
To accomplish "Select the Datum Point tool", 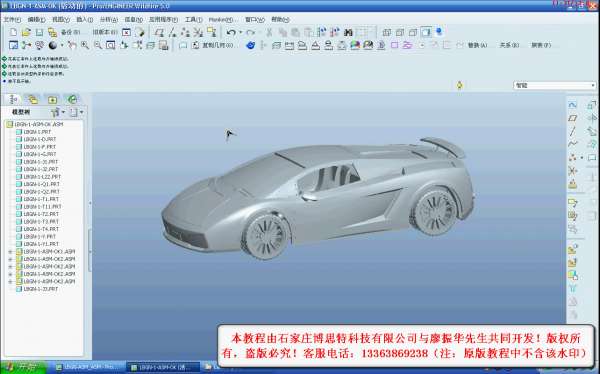I will click(x=572, y=157).
